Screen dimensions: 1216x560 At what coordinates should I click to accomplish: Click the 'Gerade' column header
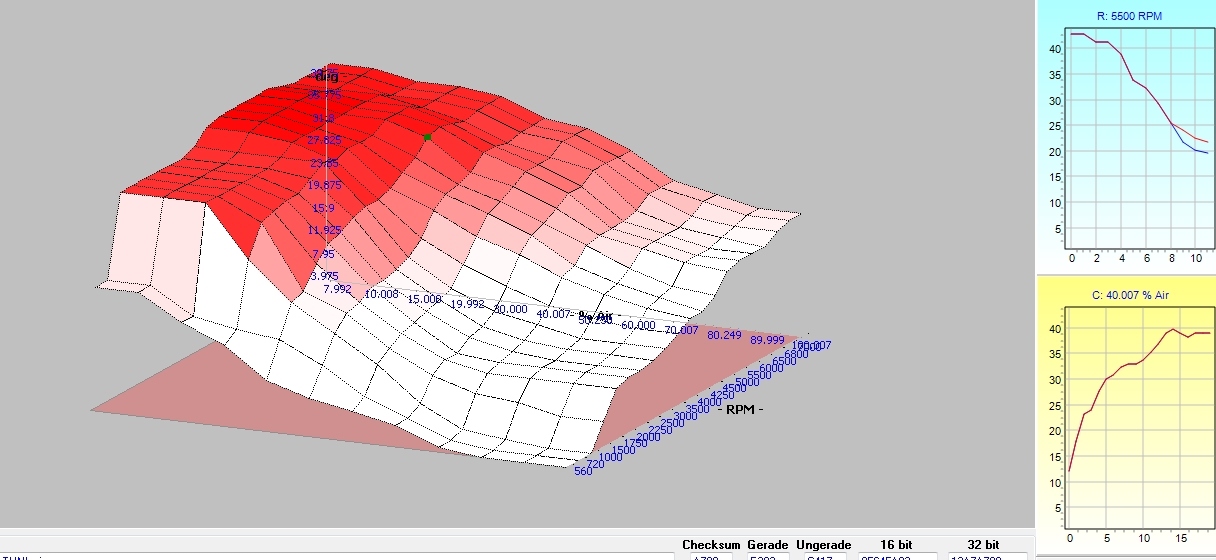[768, 545]
